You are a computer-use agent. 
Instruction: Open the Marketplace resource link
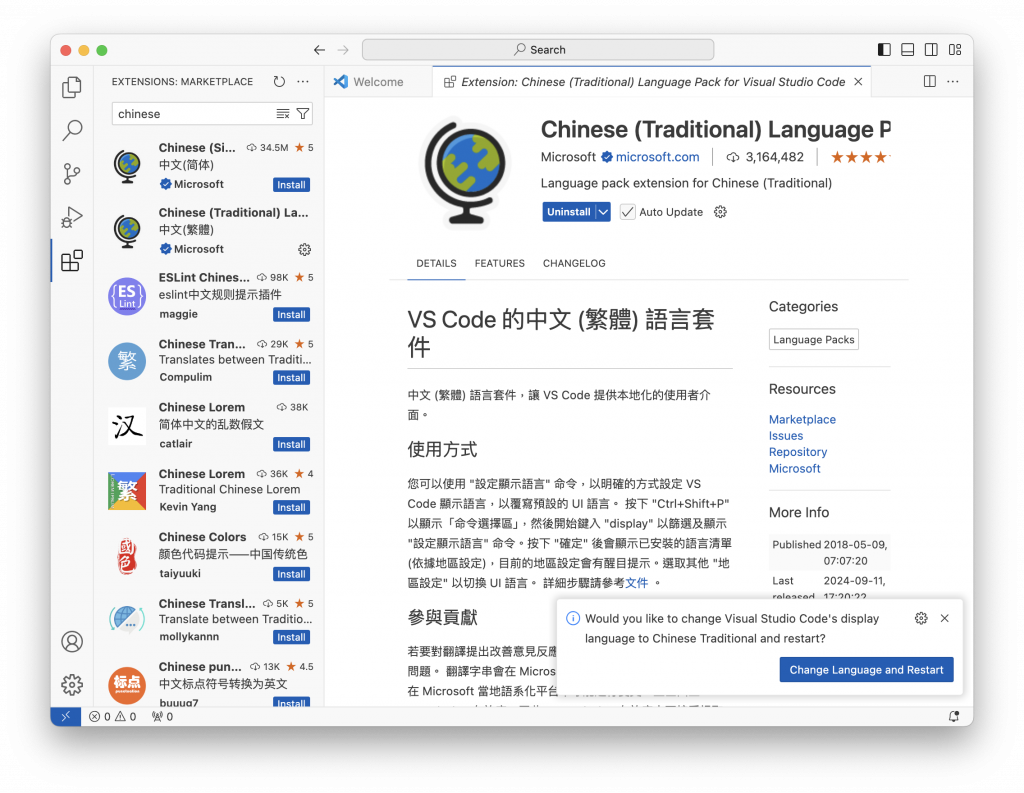click(802, 419)
